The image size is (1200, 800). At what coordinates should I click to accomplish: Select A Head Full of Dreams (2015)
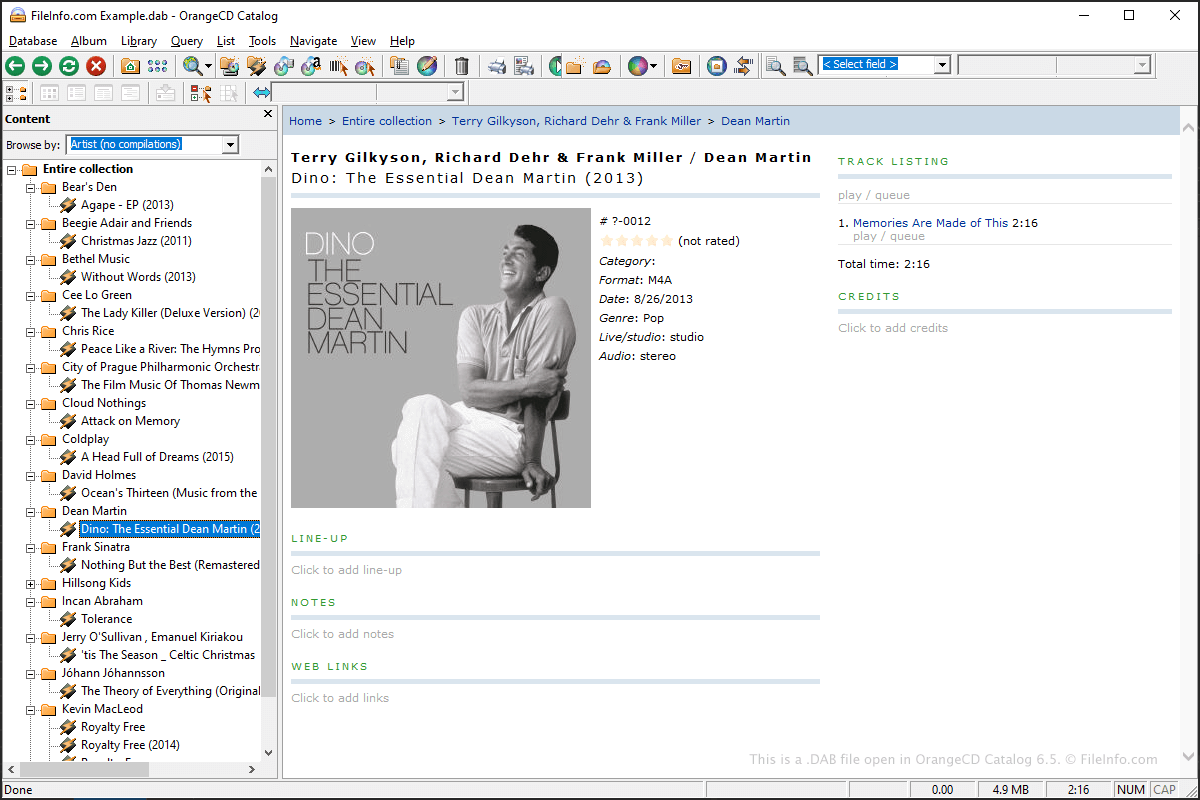coord(157,457)
